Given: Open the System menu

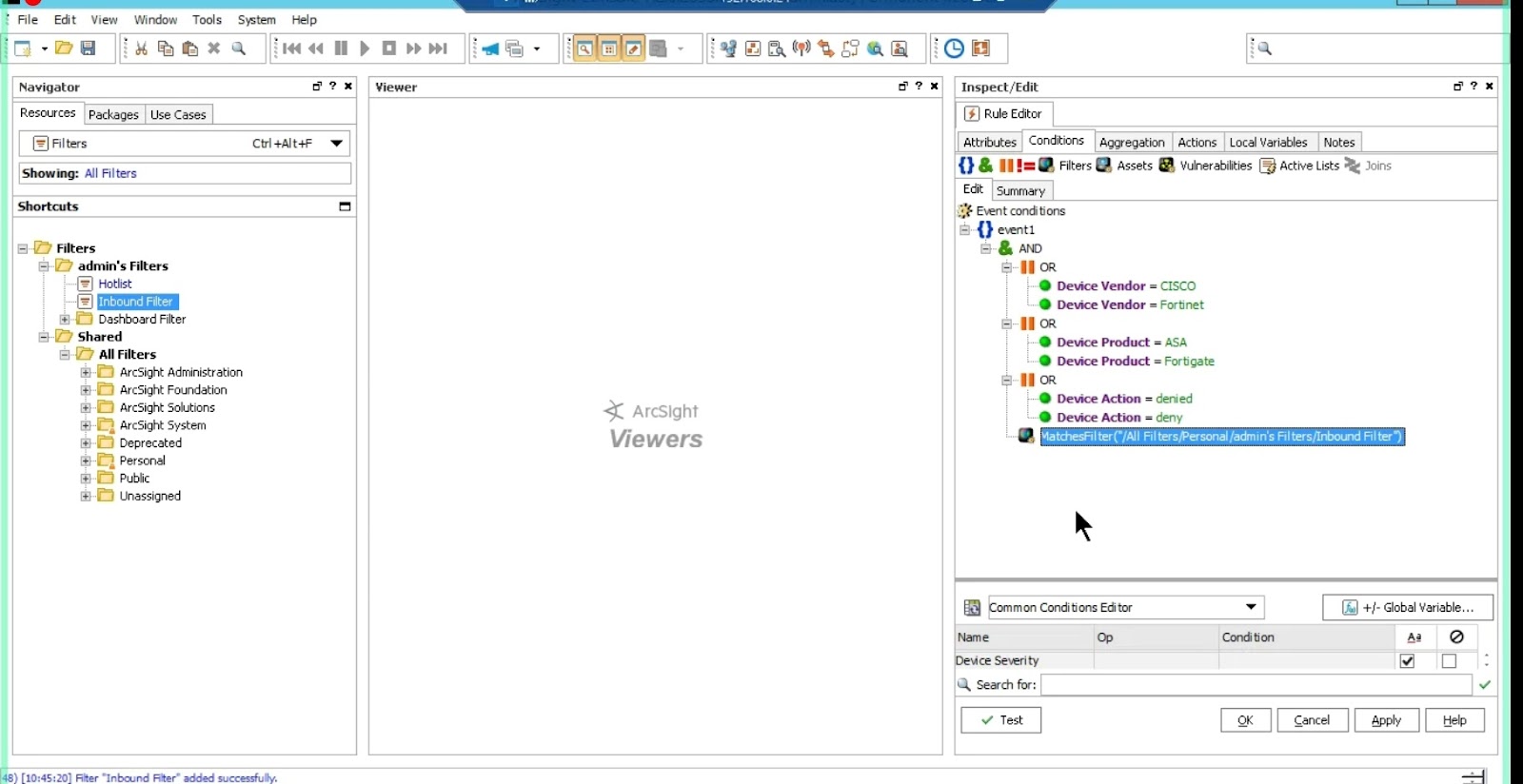Looking at the screenshot, I should (256, 19).
